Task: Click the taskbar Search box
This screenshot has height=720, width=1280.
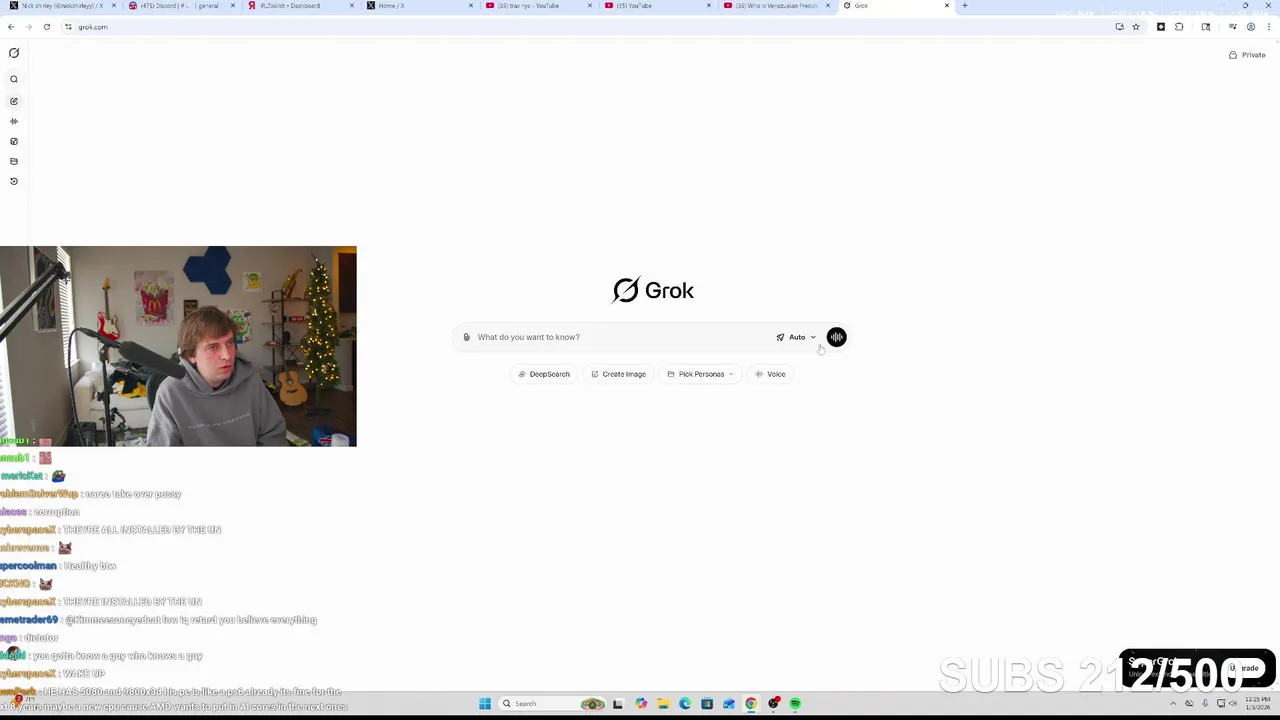Action: click(x=552, y=704)
